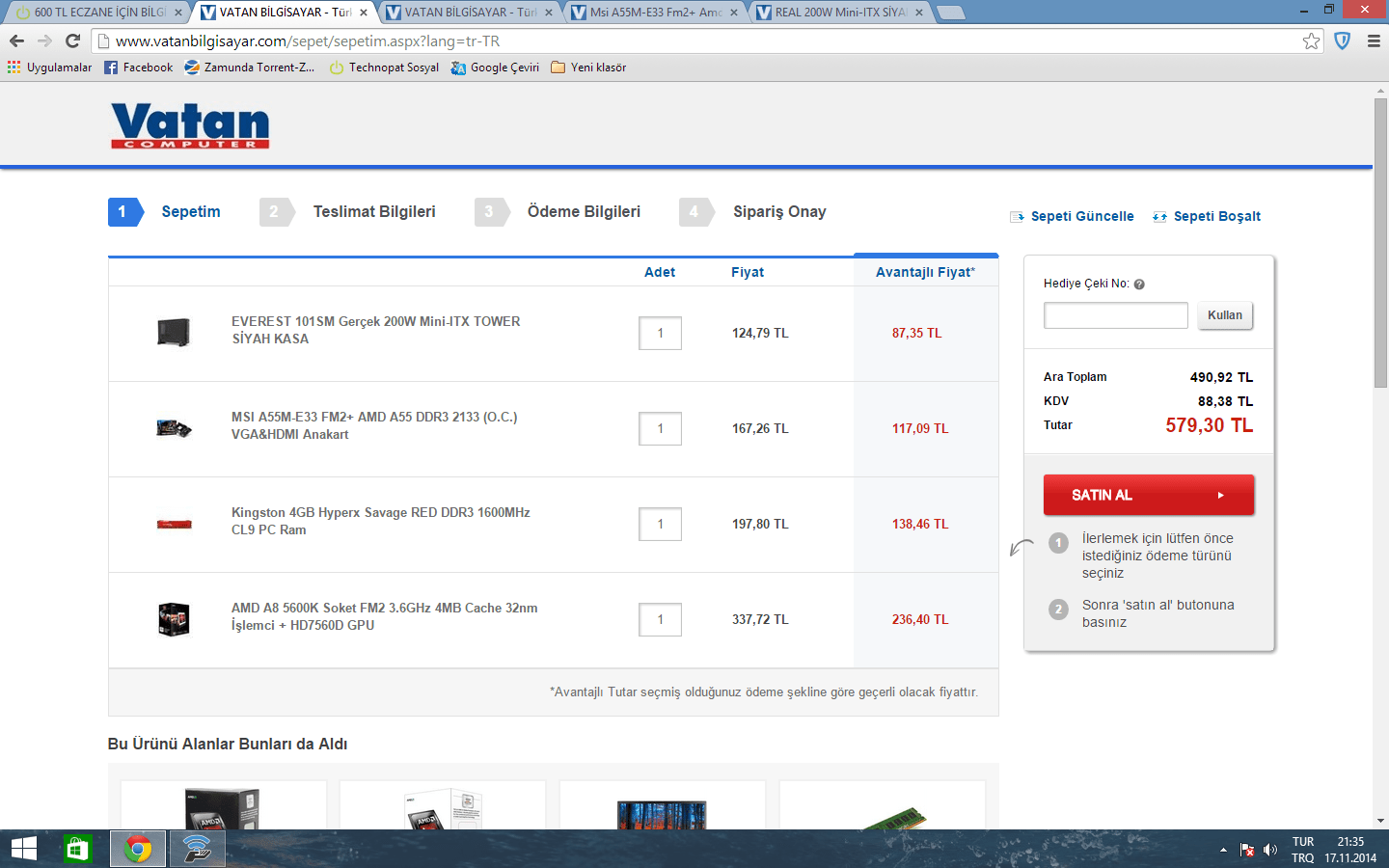Open the Technopat Sosyal bookmark
Screen dimensions: 1389x868
coord(384,68)
